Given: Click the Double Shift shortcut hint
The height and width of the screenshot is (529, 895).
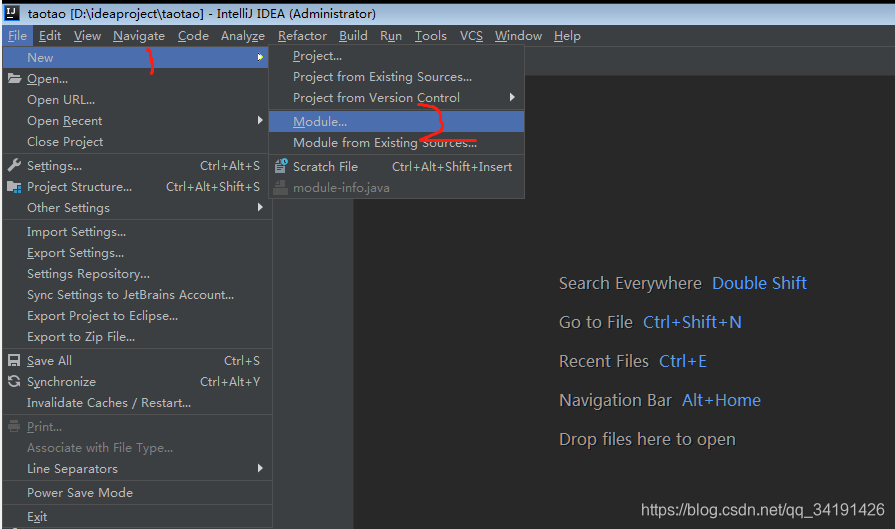Looking at the screenshot, I should click(759, 283).
